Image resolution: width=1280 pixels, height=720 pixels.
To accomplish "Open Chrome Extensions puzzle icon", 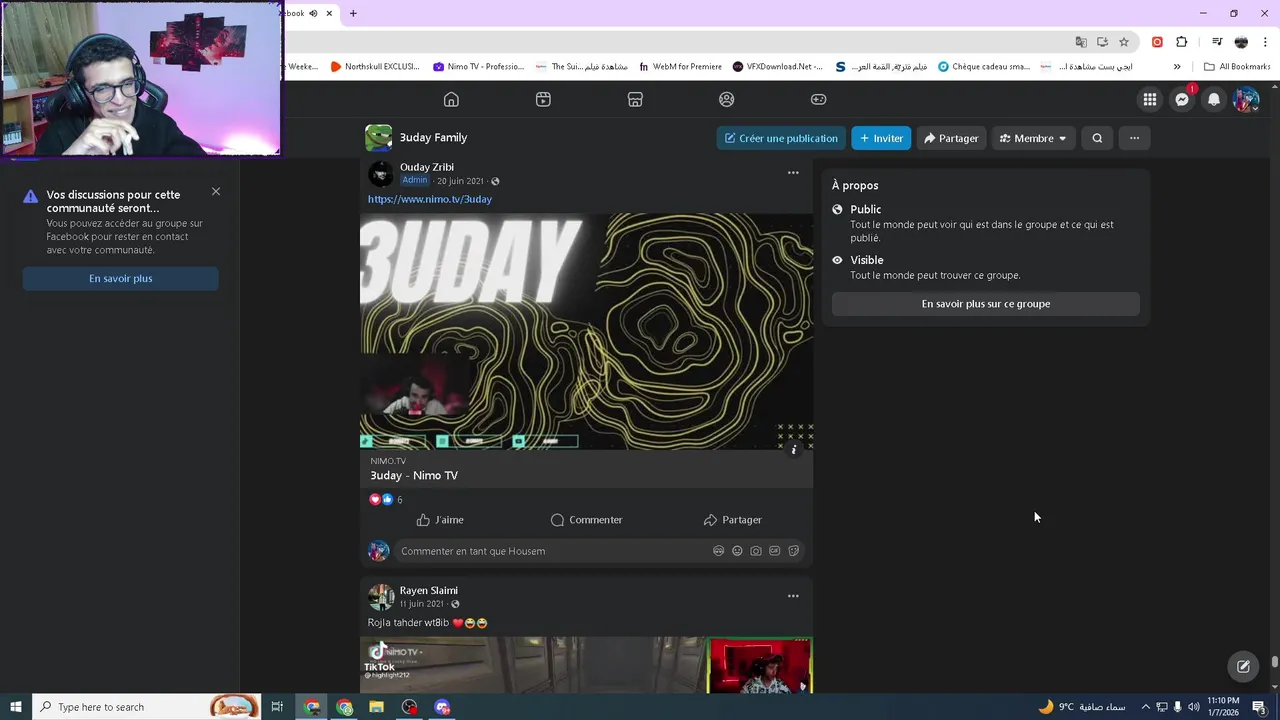I will (1182, 42).
